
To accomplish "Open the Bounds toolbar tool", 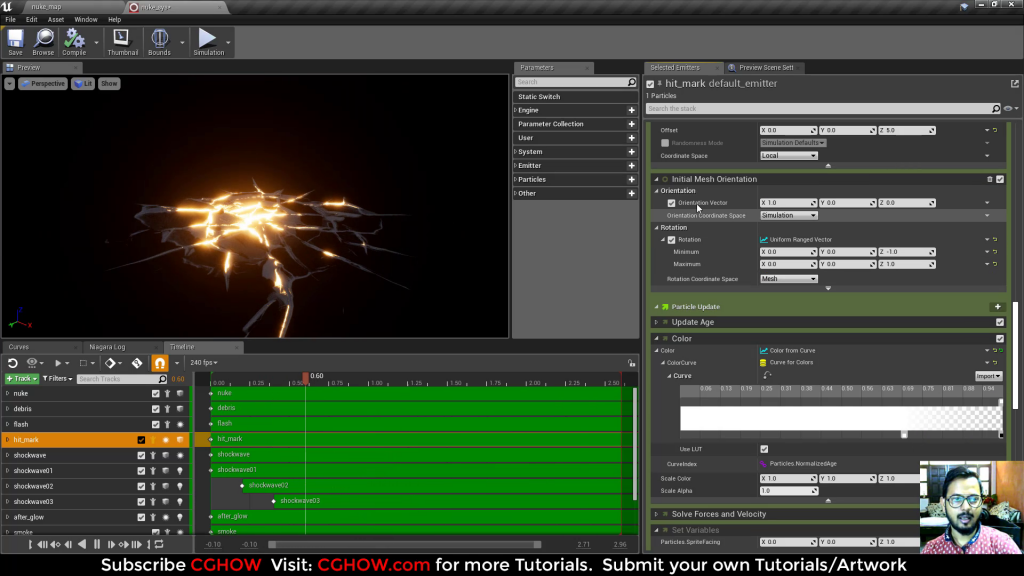I will 158,40.
